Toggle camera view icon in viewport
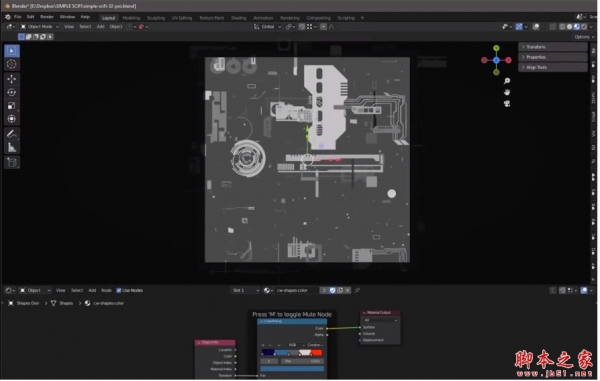This screenshot has height=381, width=600. pyautogui.click(x=507, y=104)
